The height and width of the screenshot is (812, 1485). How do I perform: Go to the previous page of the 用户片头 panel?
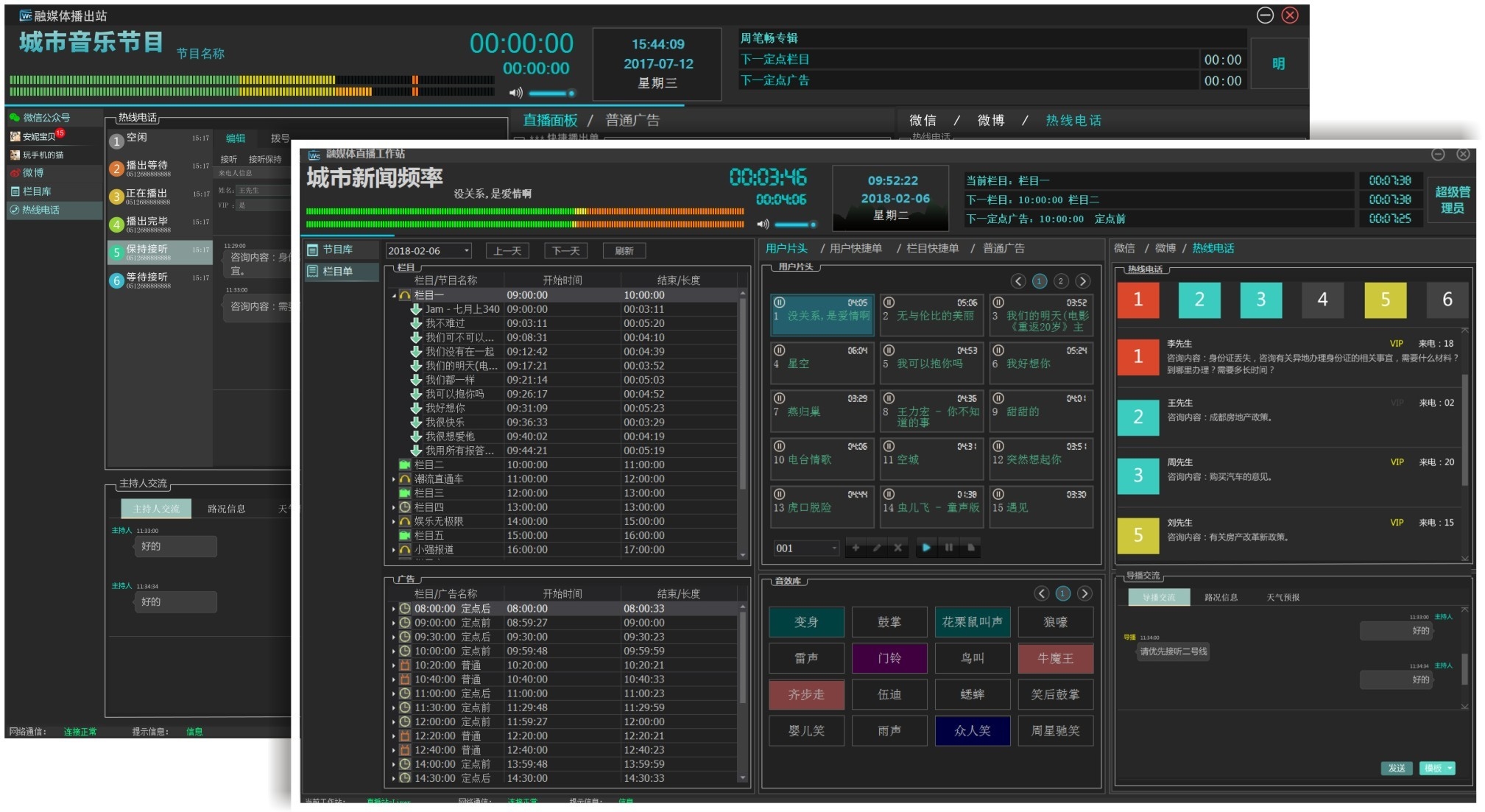click(1018, 281)
